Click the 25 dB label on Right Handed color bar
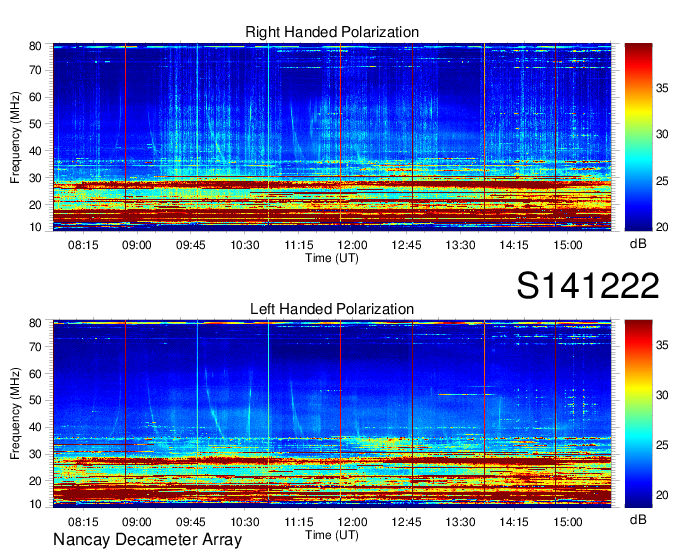This screenshot has height=552, width=680. tap(662, 181)
